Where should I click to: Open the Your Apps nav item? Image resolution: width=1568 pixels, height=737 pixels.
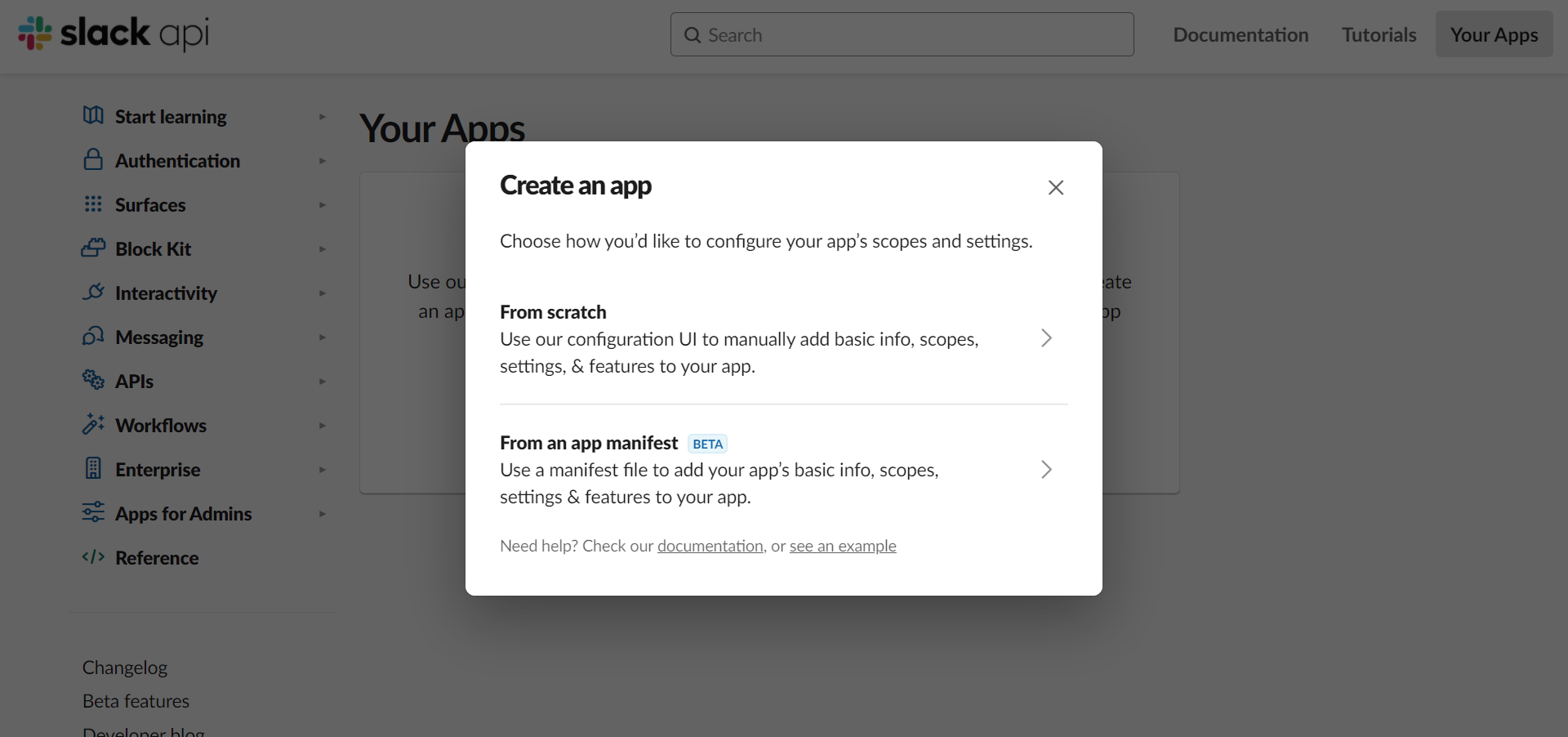tap(1494, 34)
